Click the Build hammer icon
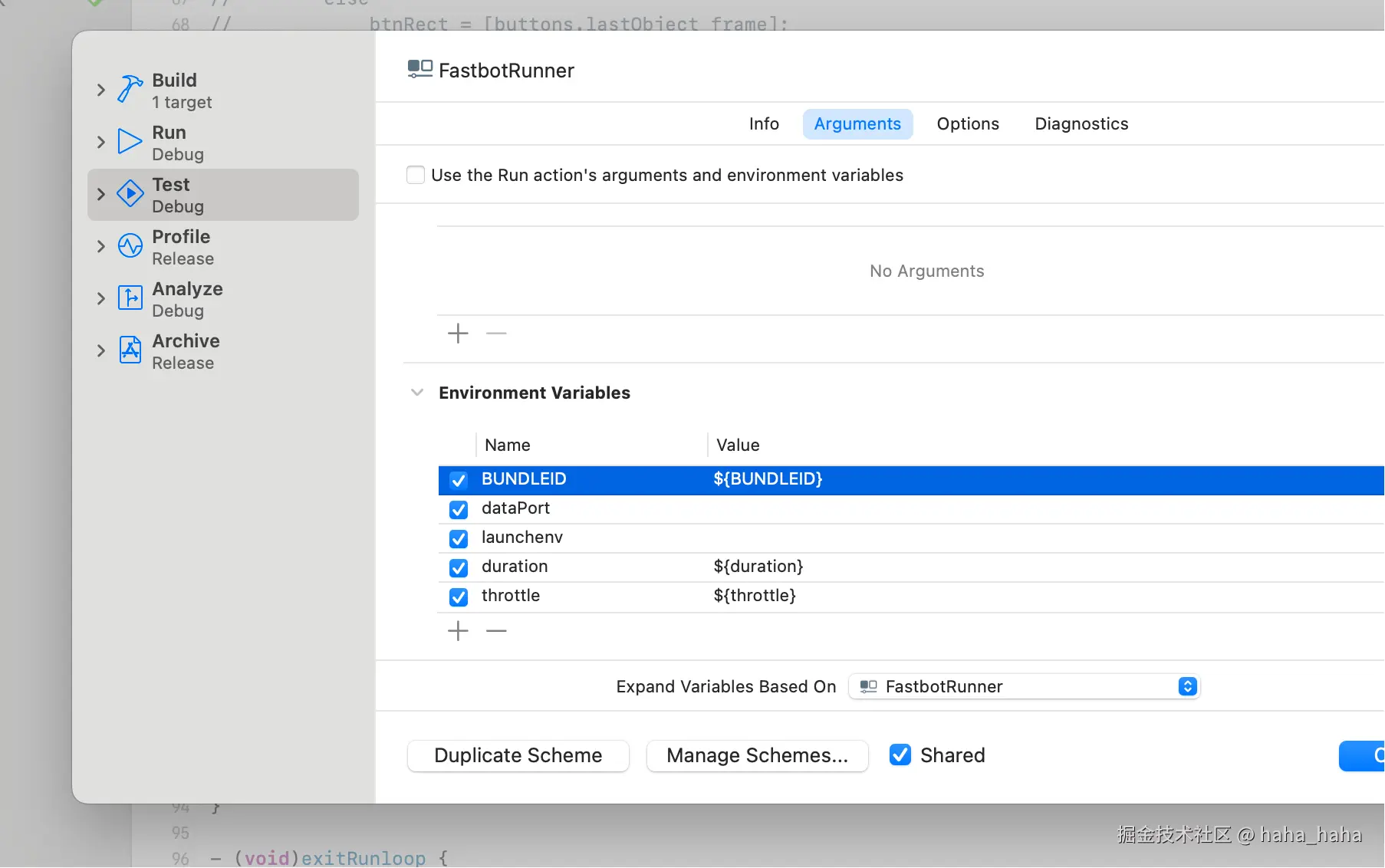Image resolution: width=1385 pixels, height=868 pixels. [130, 89]
